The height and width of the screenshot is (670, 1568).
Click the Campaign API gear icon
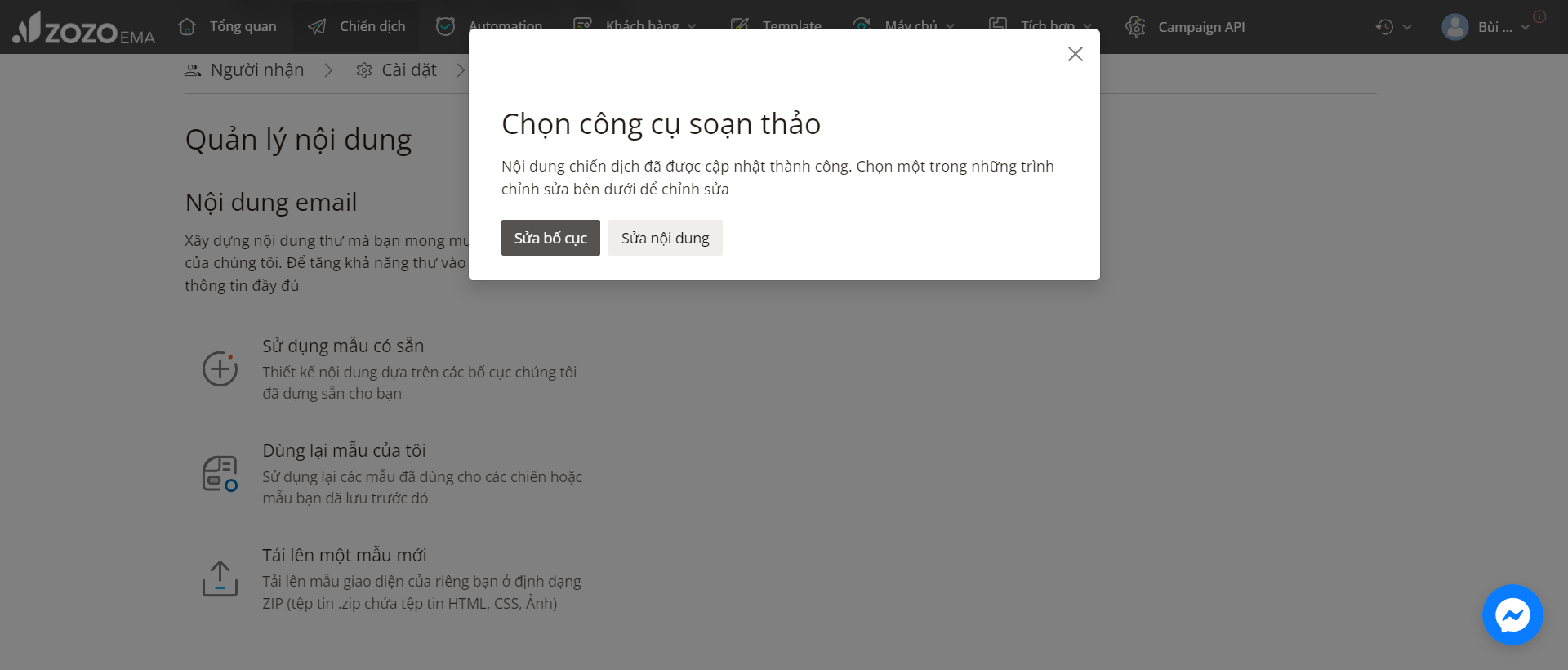pos(1135,27)
